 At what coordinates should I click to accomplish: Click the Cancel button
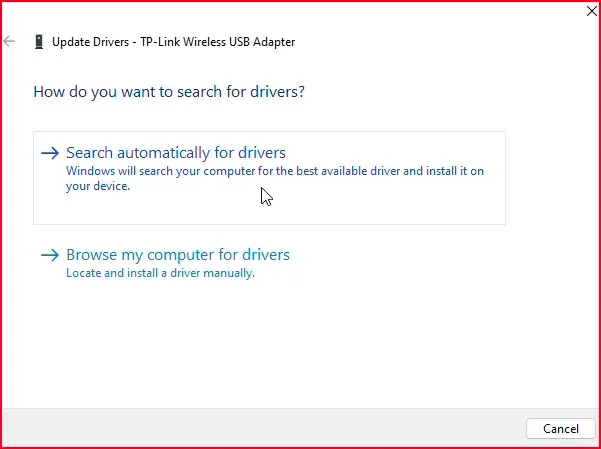click(560, 428)
